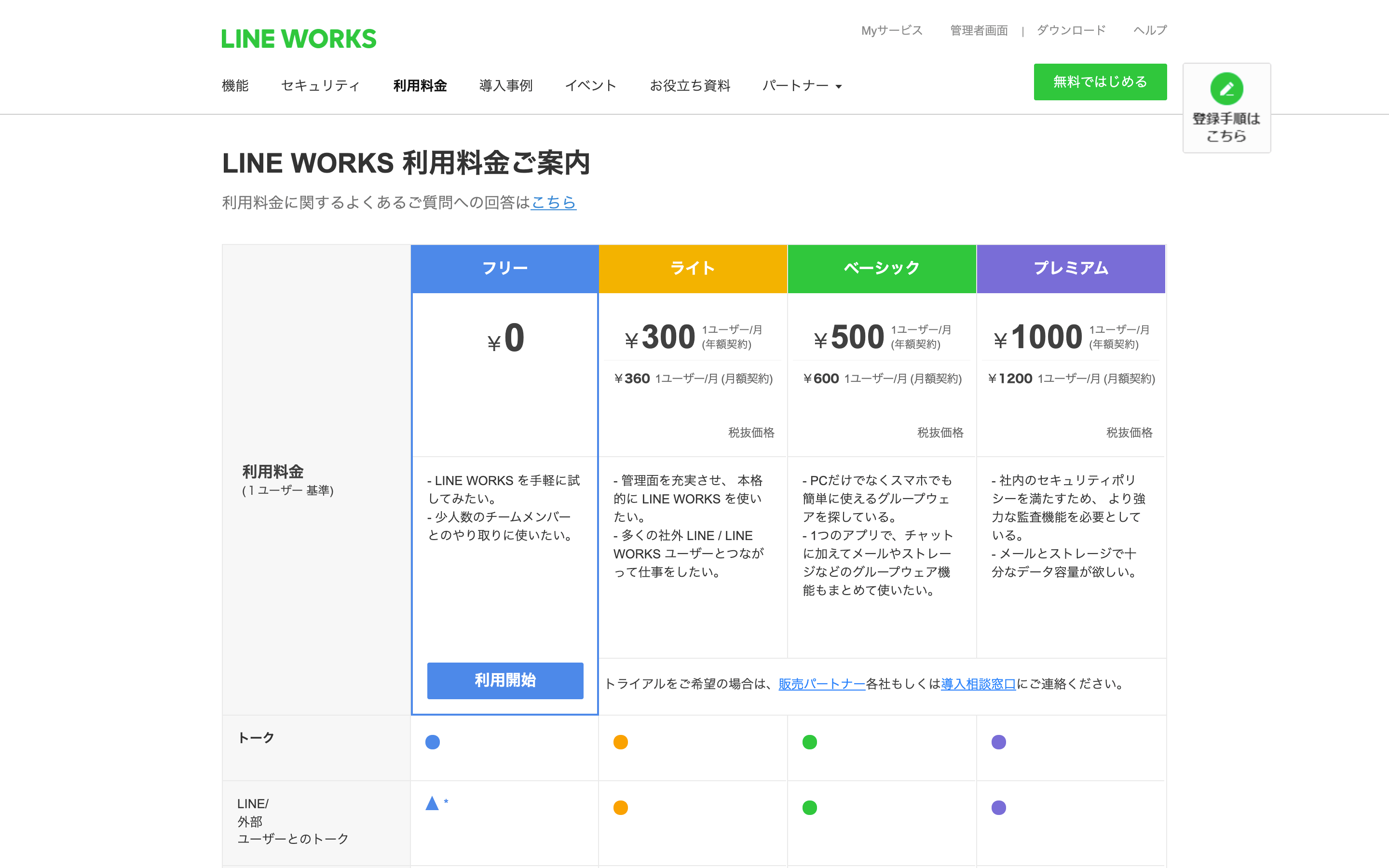The height and width of the screenshot is (868, 1389).
Task: Click the 無料ではじめる button
Action: (x=1100, y=82)
